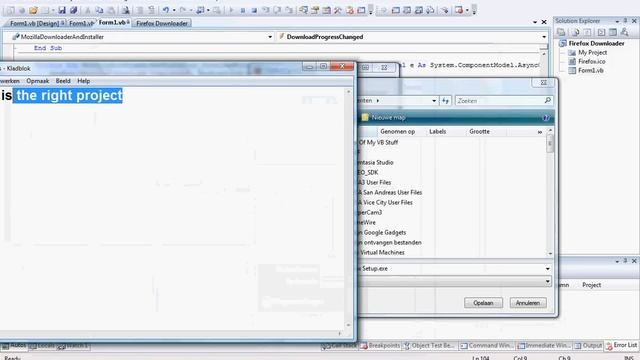Image resolution: width=640 pixels, height=360 pixels.
Task: Open the address bar history dropdown
Action: point(434,100)
